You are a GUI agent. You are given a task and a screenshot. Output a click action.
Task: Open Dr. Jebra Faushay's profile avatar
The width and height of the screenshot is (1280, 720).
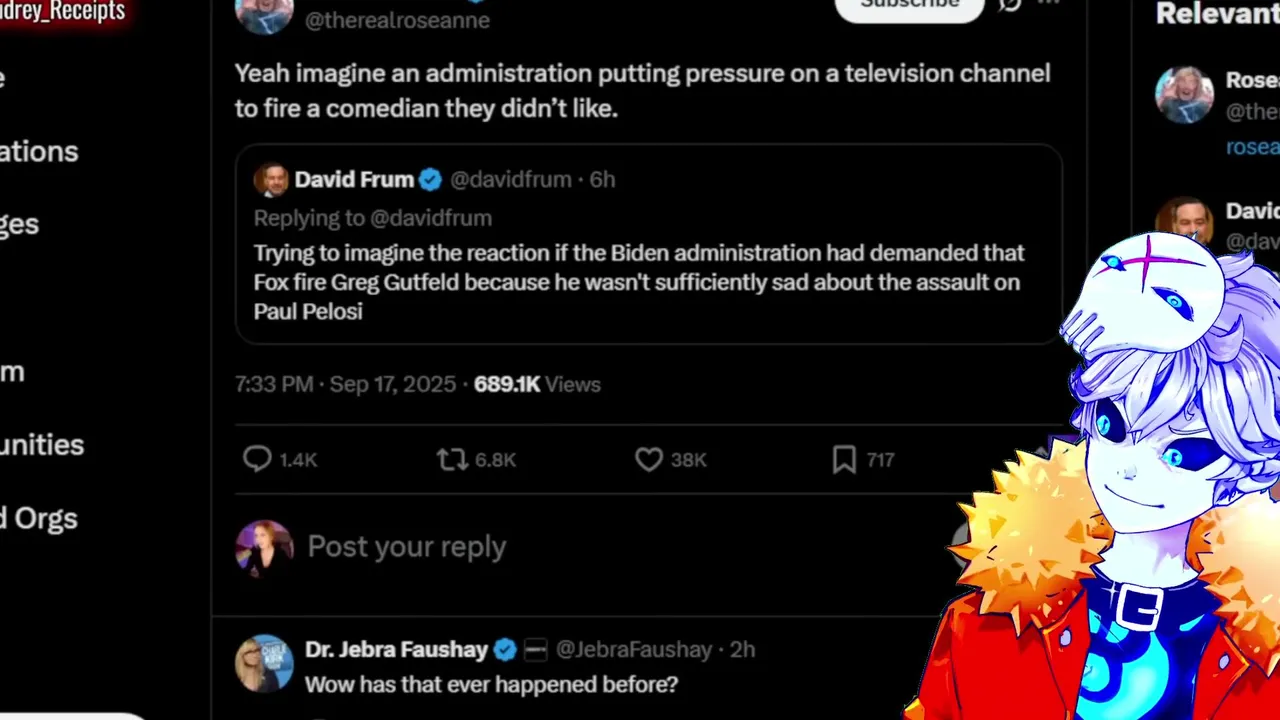point(264,664)
